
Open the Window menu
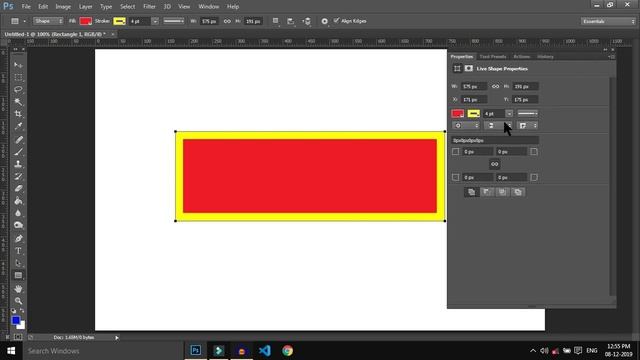pos(209,7)
